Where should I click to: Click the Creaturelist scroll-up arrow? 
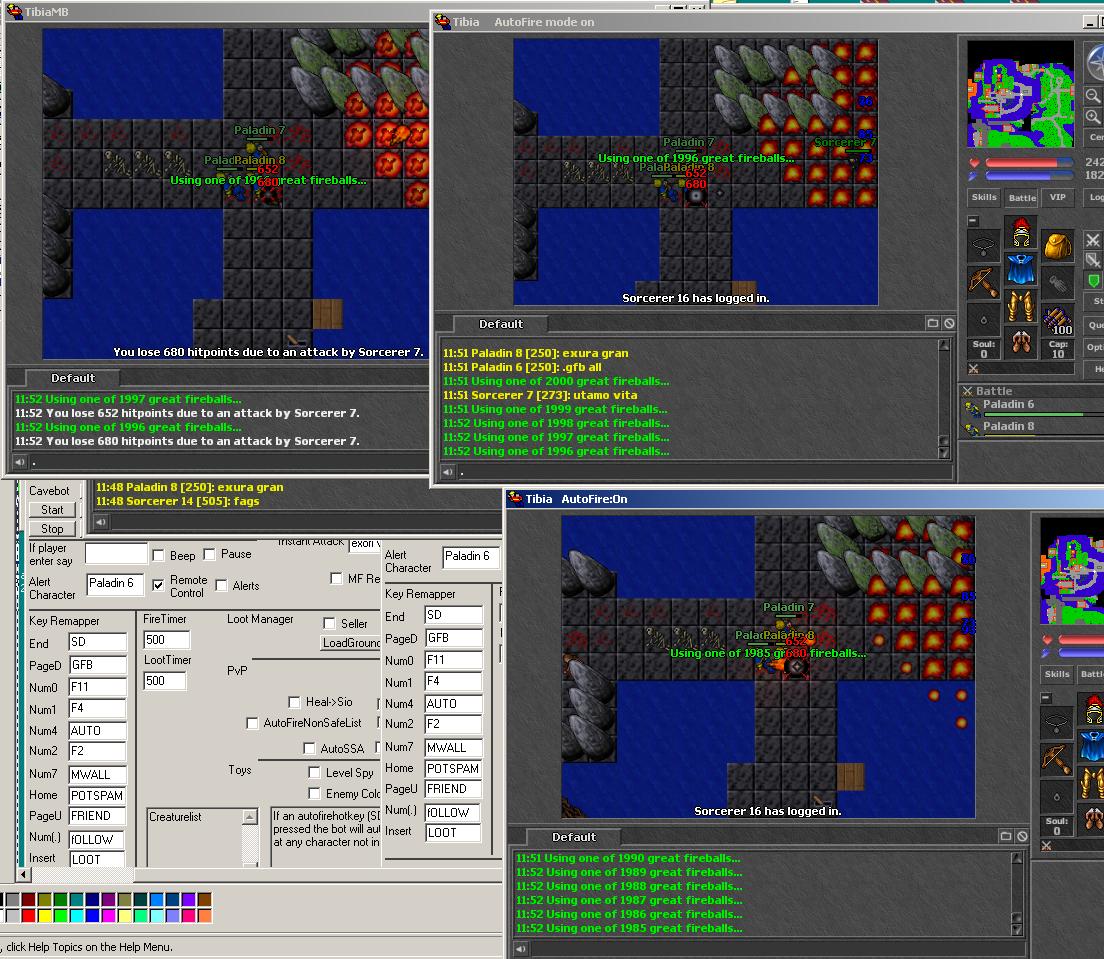(x=250, y=817)
